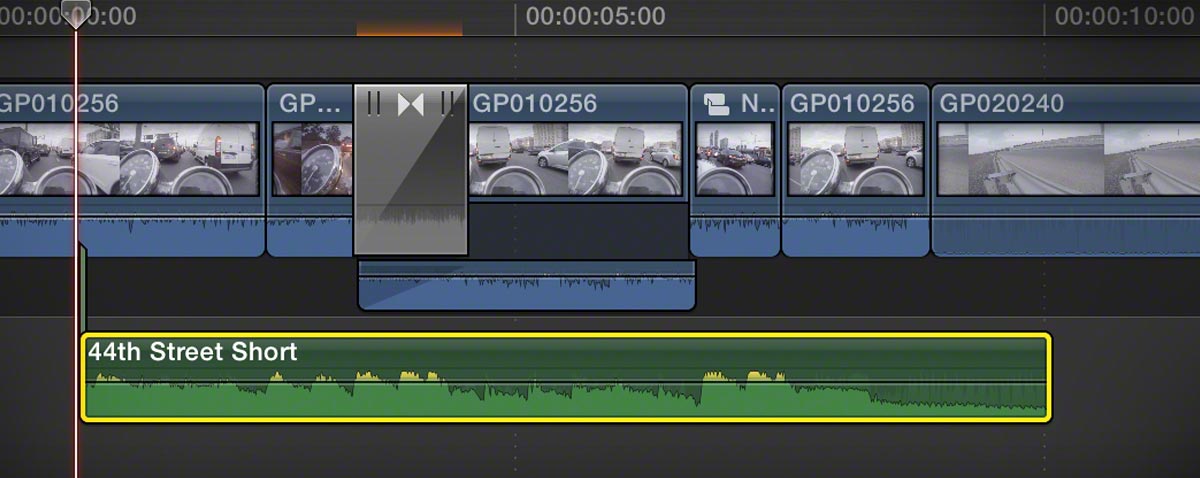
Task: Select the 44th Street Short audio clip title
Action: coord(192,352)
